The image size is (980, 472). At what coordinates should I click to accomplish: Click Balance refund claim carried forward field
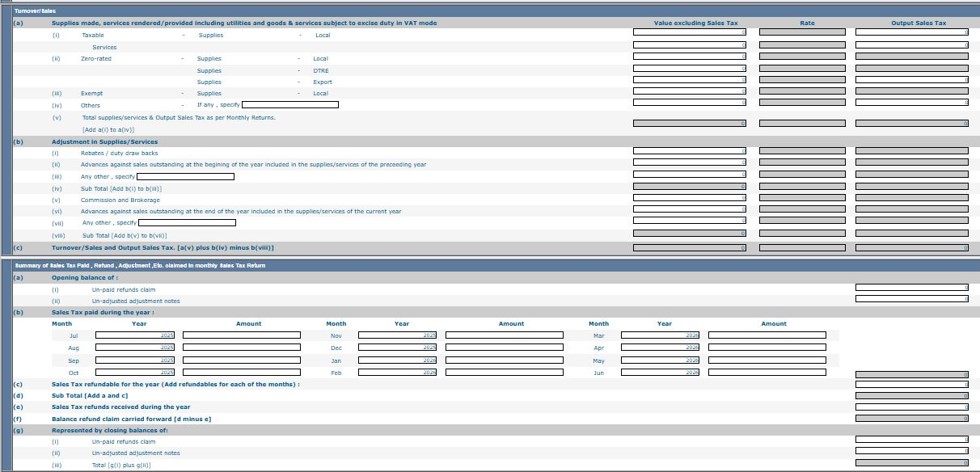pyautogui.click(x=912, y=418)
